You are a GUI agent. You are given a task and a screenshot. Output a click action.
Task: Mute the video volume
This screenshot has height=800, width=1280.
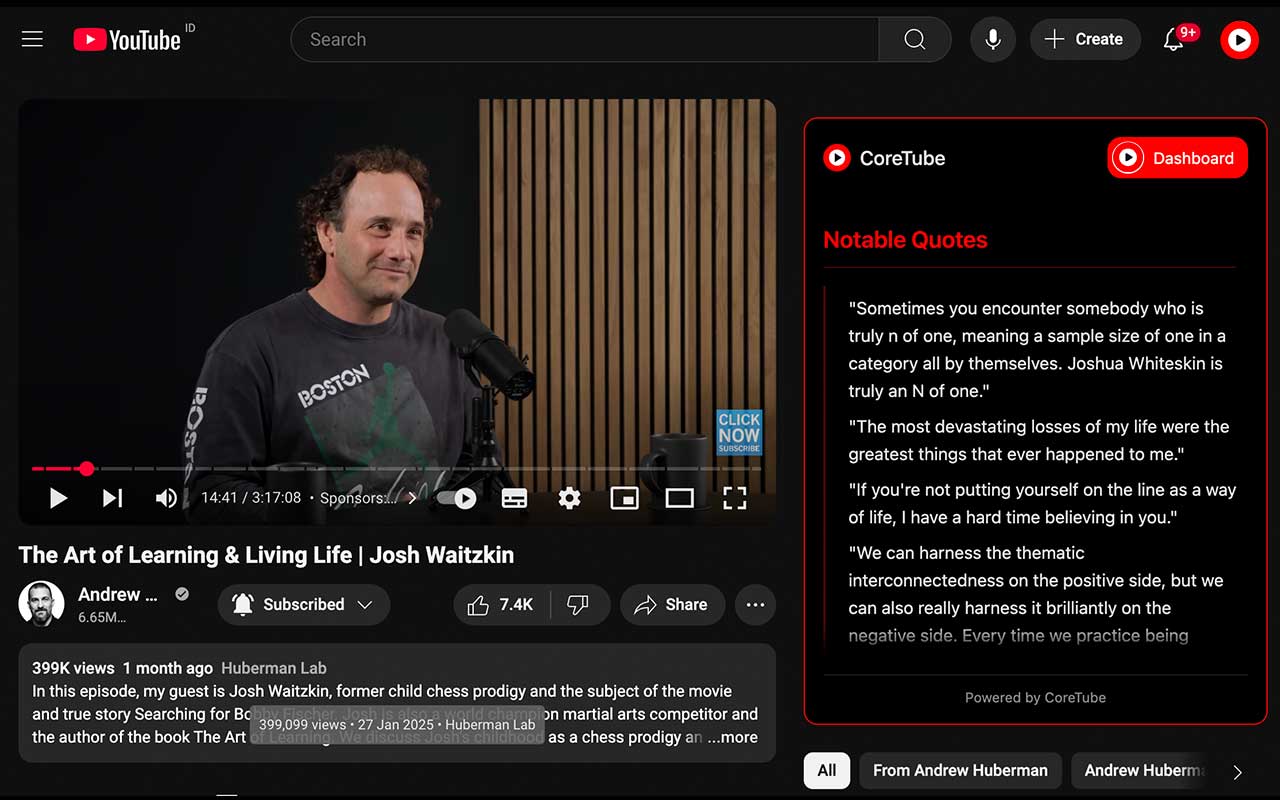click(x=166, y=498)
